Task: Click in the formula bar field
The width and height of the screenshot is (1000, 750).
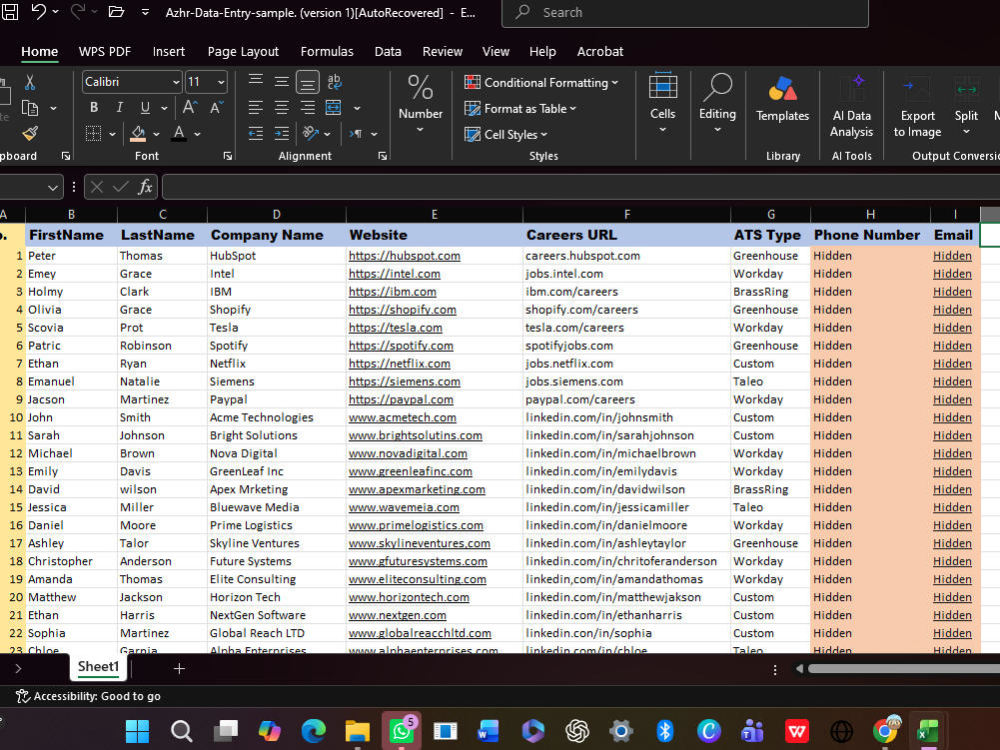Action: point(580,188)
